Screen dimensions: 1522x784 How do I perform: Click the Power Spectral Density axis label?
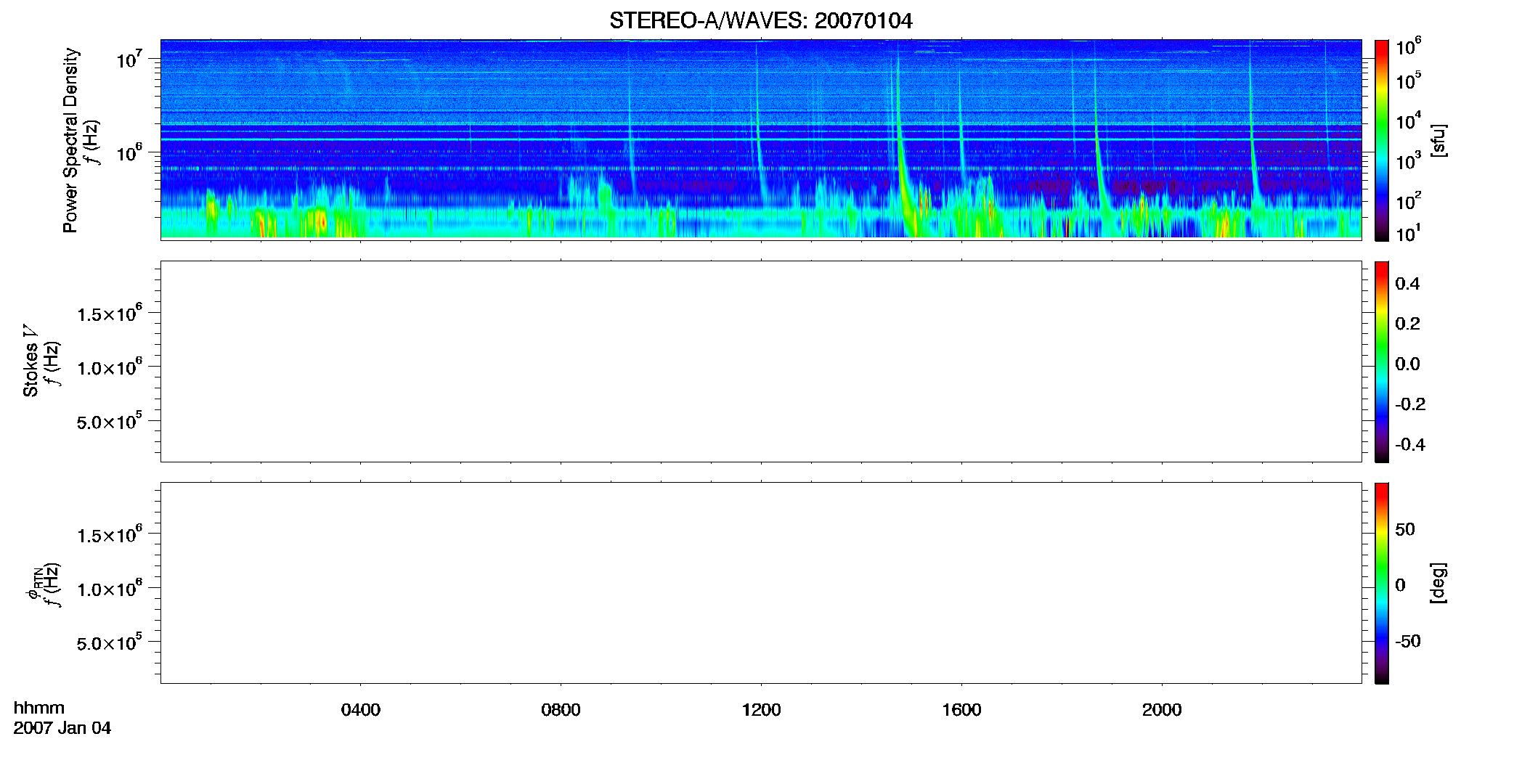(x=70, y=140)
